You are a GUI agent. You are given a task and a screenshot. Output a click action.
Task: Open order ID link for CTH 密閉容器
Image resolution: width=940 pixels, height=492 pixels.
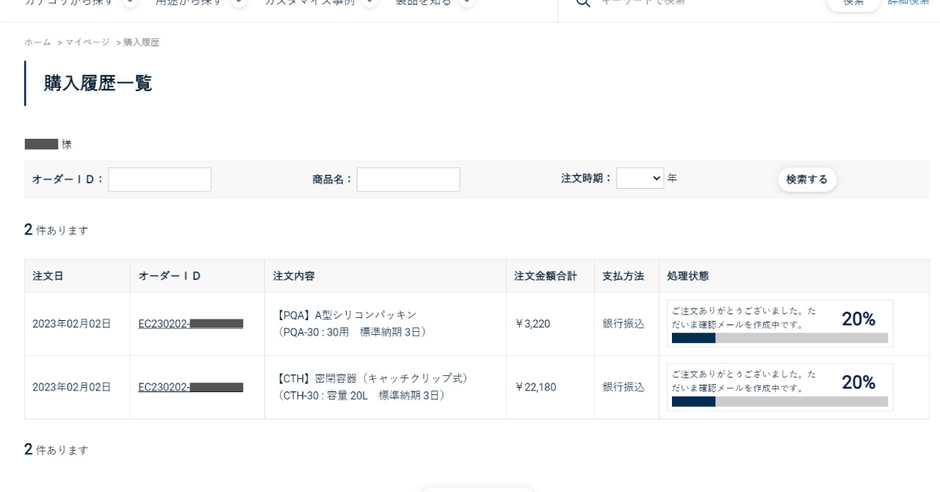pyautogui.click(x=190, y=387)
